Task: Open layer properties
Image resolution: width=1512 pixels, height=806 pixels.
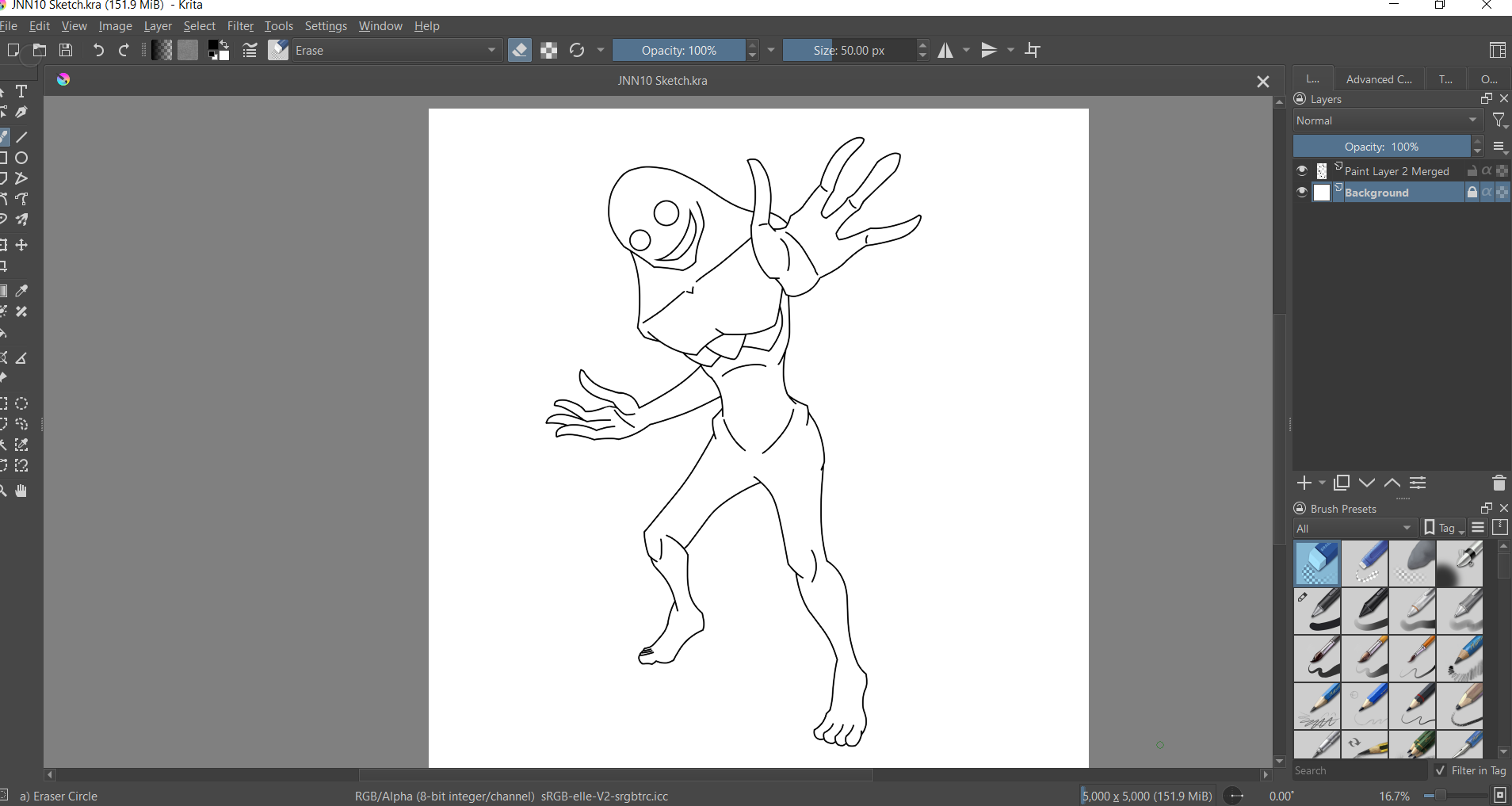Action: [x=1418, y=483]
